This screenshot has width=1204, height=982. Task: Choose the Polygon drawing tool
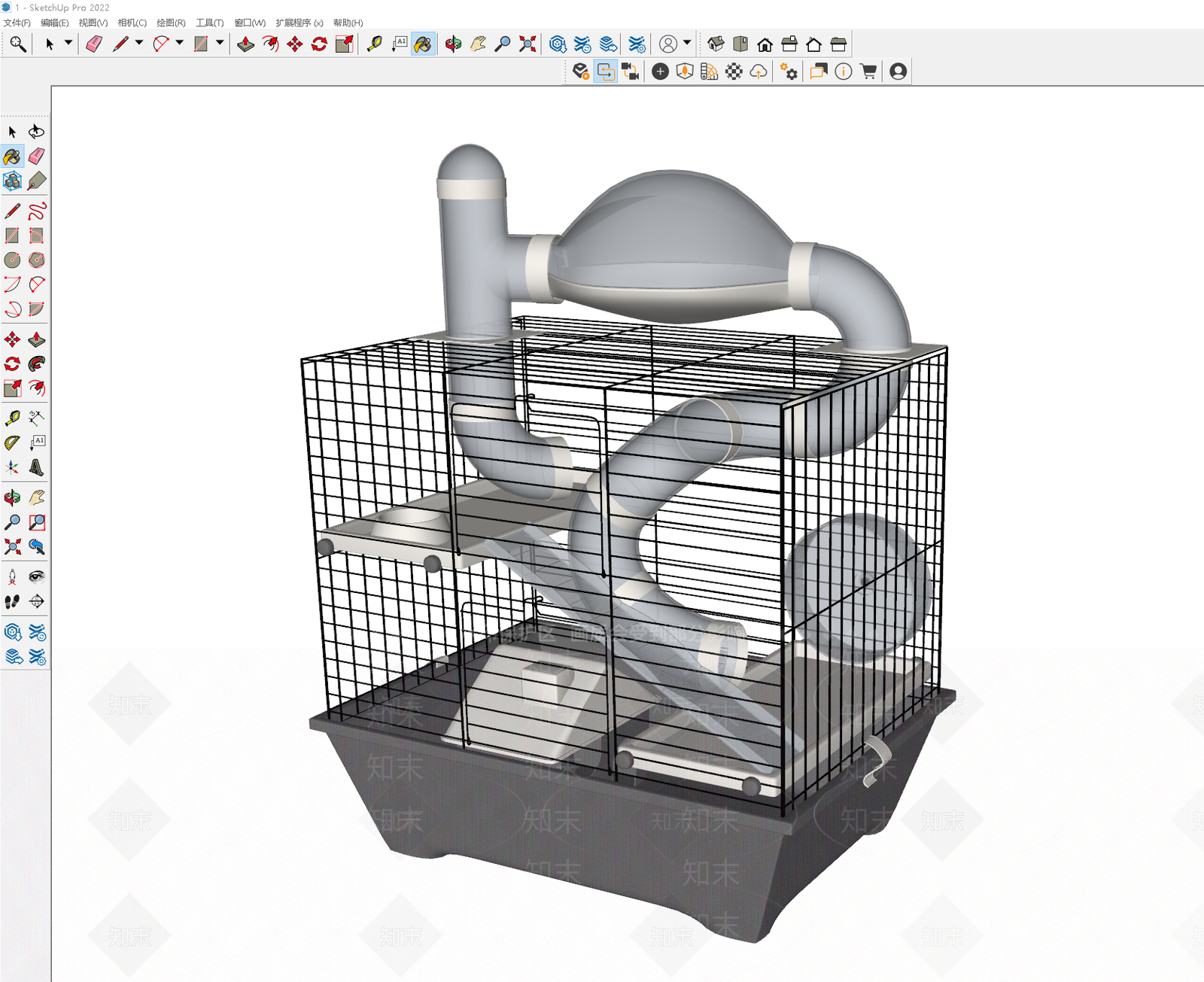(x=36, y=260)
